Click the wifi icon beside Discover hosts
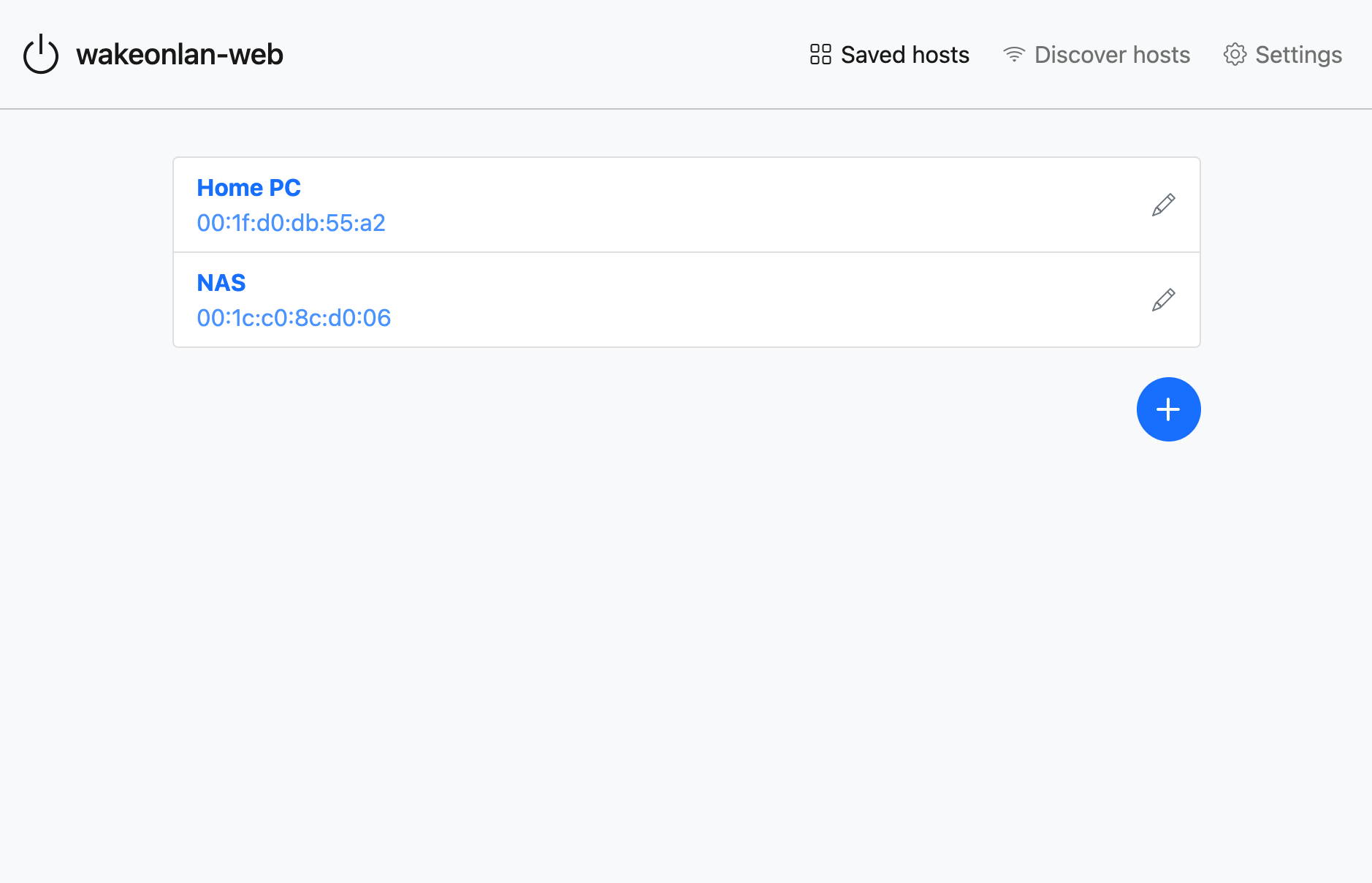The width and height of the screenshot is (1372, 883). point(1014,54)
